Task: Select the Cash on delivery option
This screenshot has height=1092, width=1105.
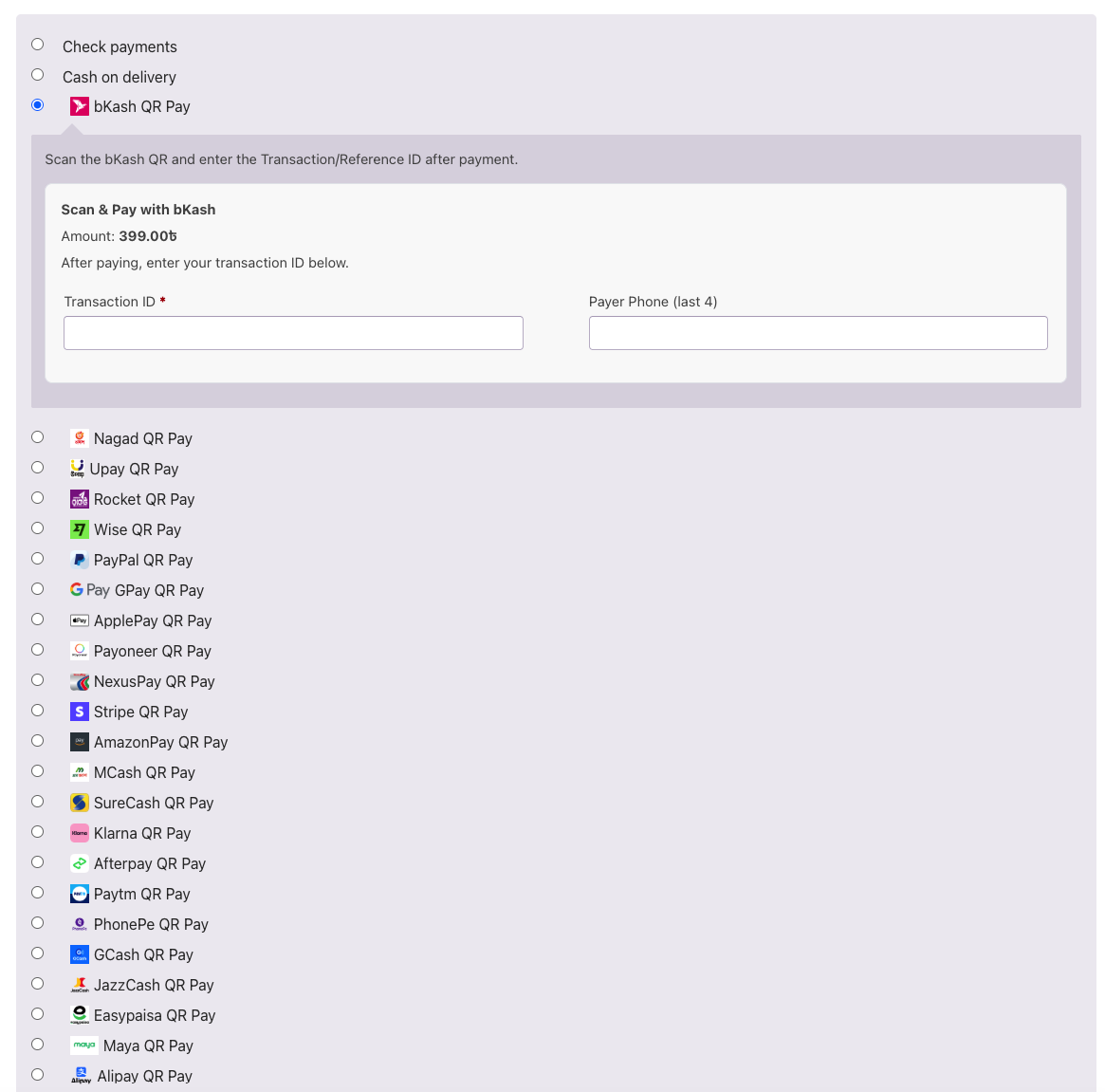Action: (x=37, y=74)
